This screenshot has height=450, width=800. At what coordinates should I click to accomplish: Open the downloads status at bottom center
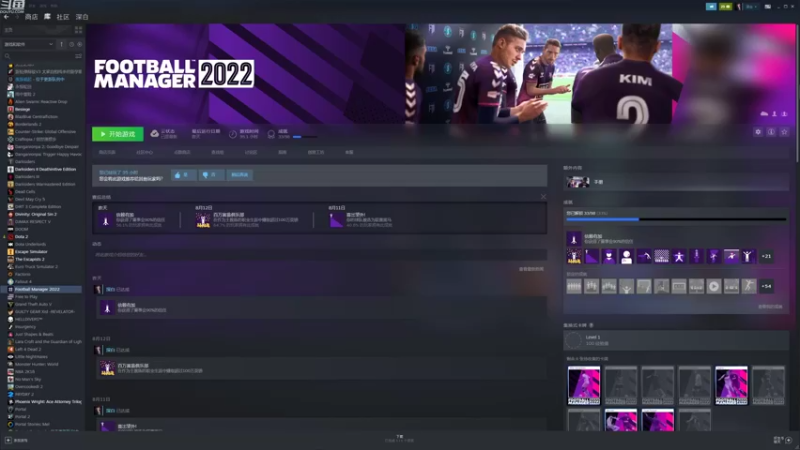[399, 438]
